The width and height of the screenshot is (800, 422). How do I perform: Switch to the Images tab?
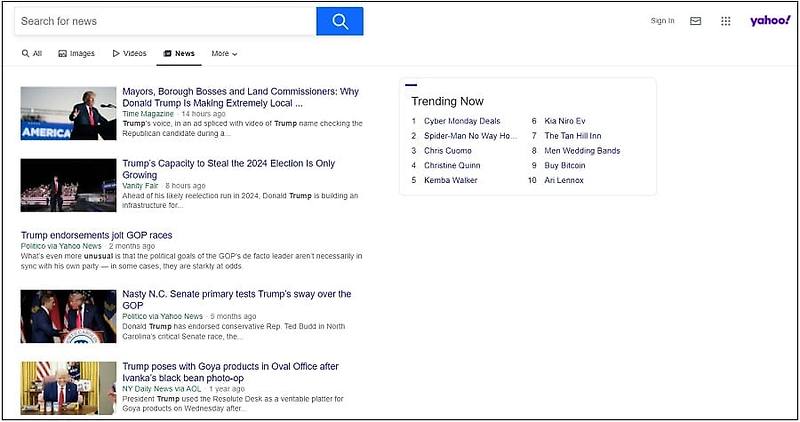pyautogui.click(x=77, y=53)
